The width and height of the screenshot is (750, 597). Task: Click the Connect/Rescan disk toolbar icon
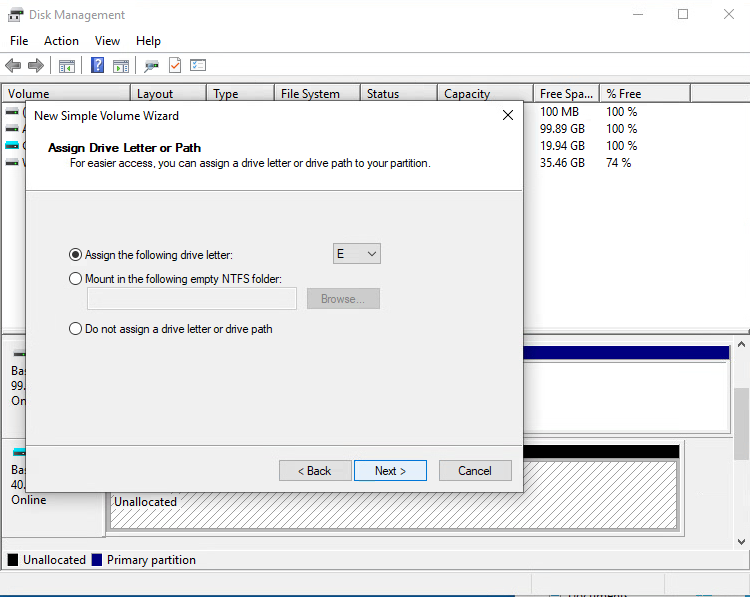point(152,66)
